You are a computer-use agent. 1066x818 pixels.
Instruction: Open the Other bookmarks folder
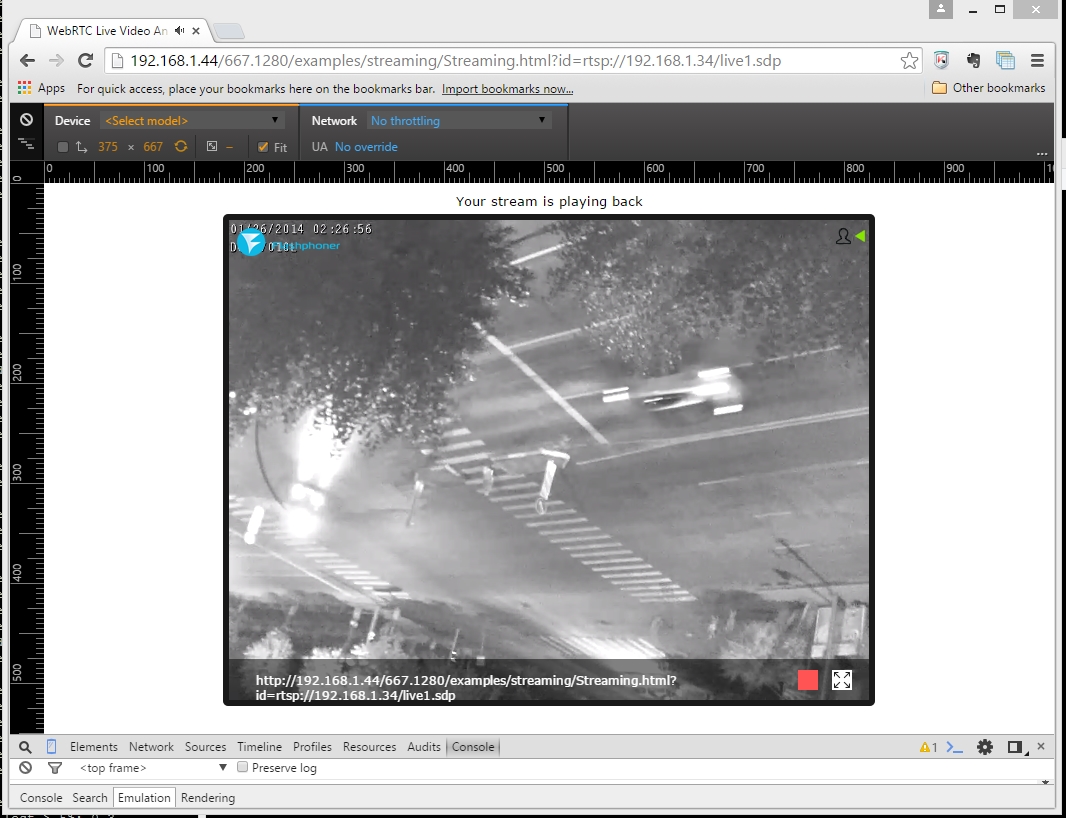988,88
